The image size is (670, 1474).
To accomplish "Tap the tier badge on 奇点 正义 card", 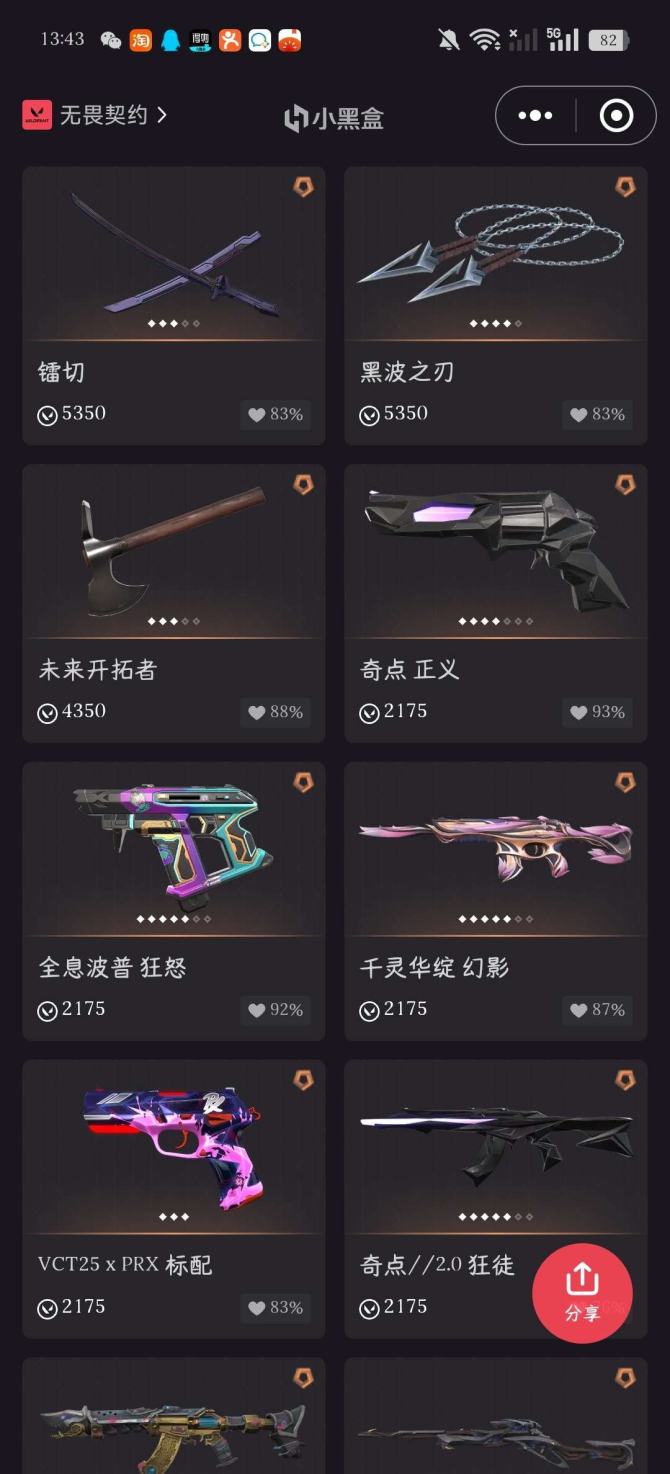I will (625, 485).
